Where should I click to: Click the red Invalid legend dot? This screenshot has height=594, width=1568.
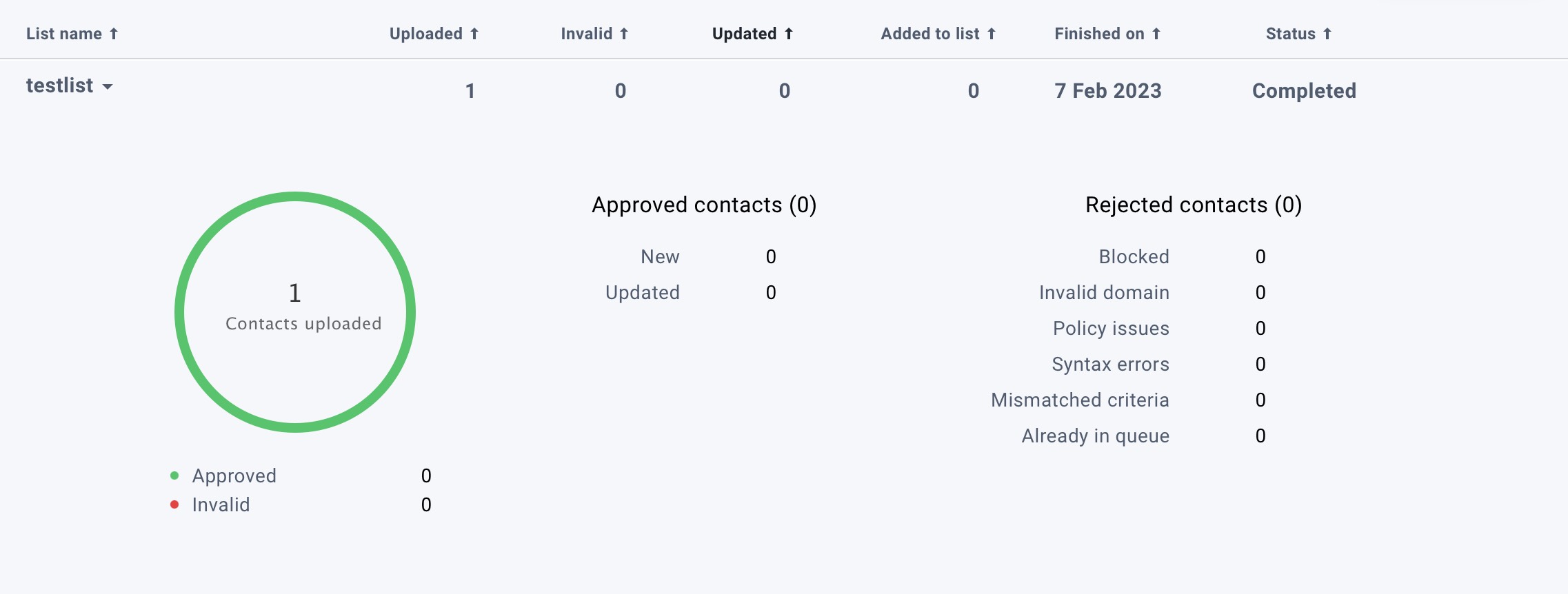pyautogui.click(x=174, y=504)
